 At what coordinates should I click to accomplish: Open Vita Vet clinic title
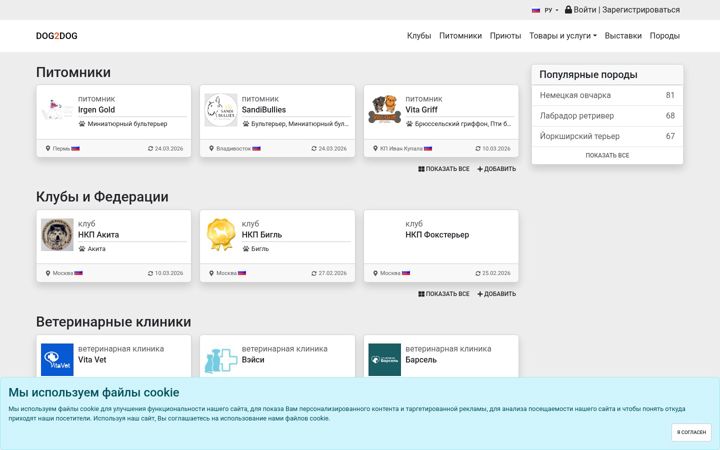point(92,360)
